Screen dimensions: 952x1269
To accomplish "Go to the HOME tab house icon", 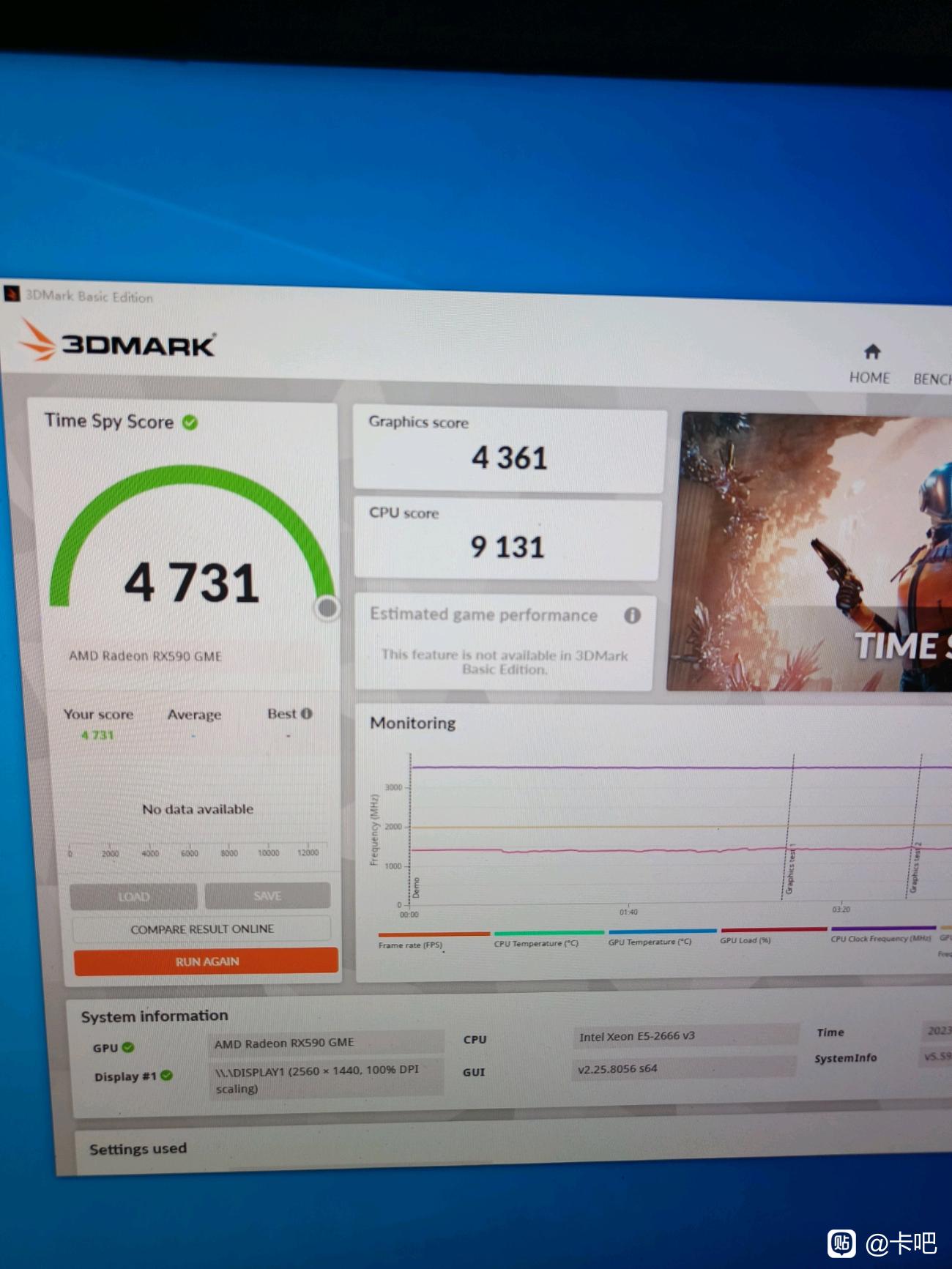I will [871, 352].
